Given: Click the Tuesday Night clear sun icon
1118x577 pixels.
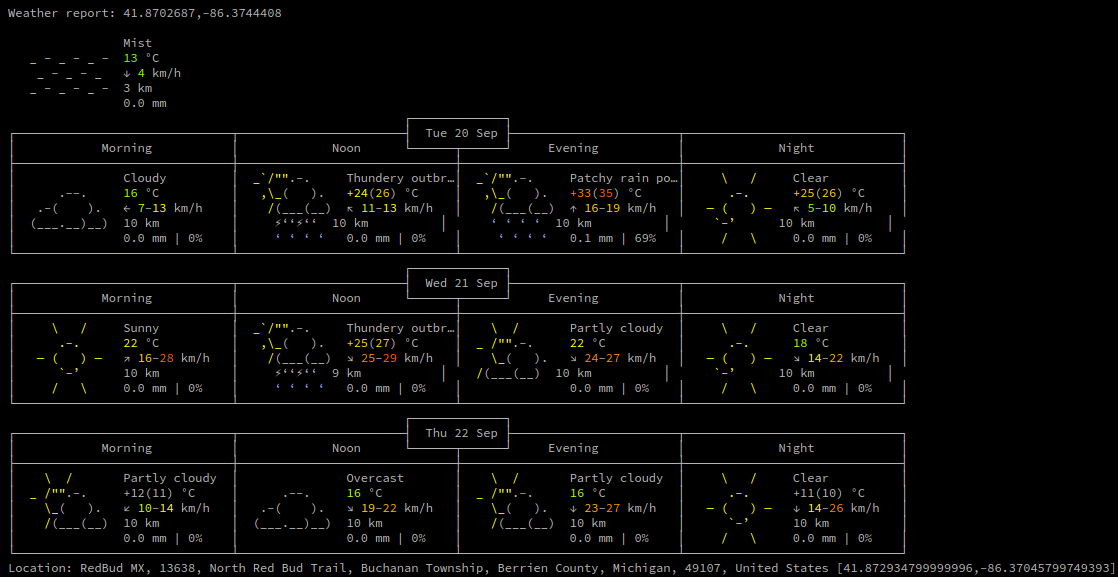Looking at the screenshot, I should pos(739,208).
